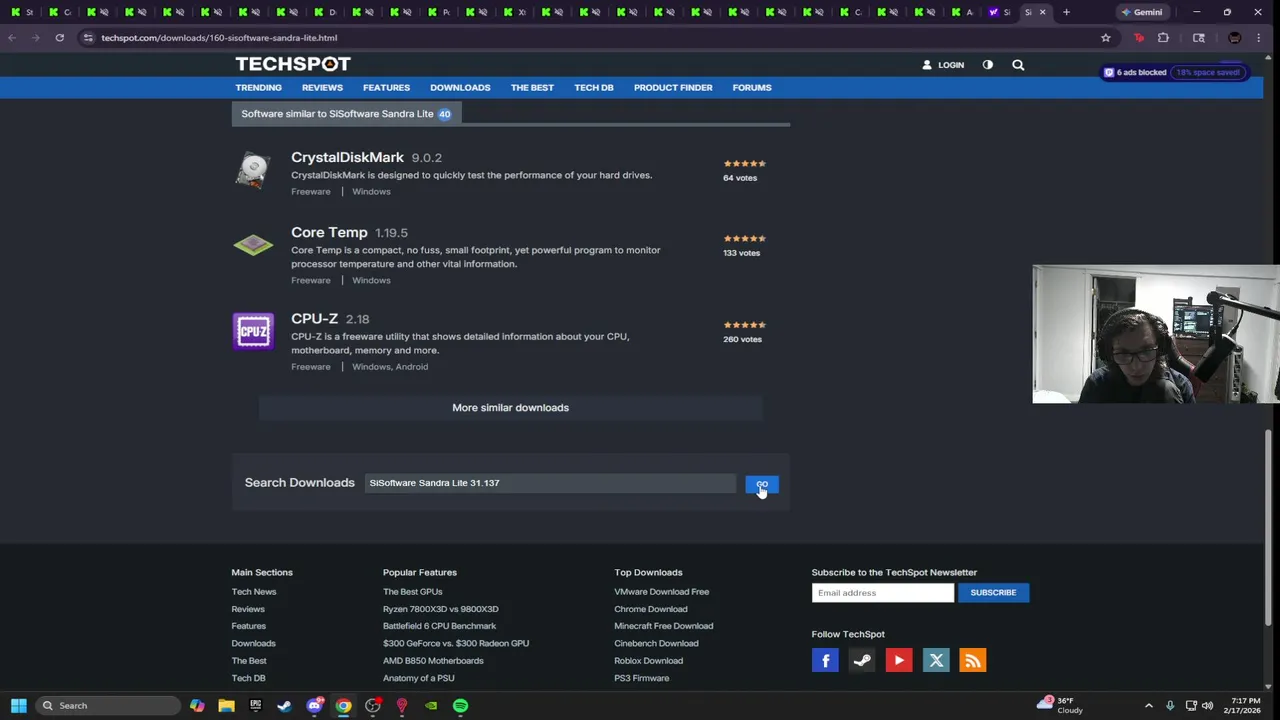Click 'More similar downloads' button
Viewport: 1280px width, 720px height.
pyautogui.click(x=510, y=408)
